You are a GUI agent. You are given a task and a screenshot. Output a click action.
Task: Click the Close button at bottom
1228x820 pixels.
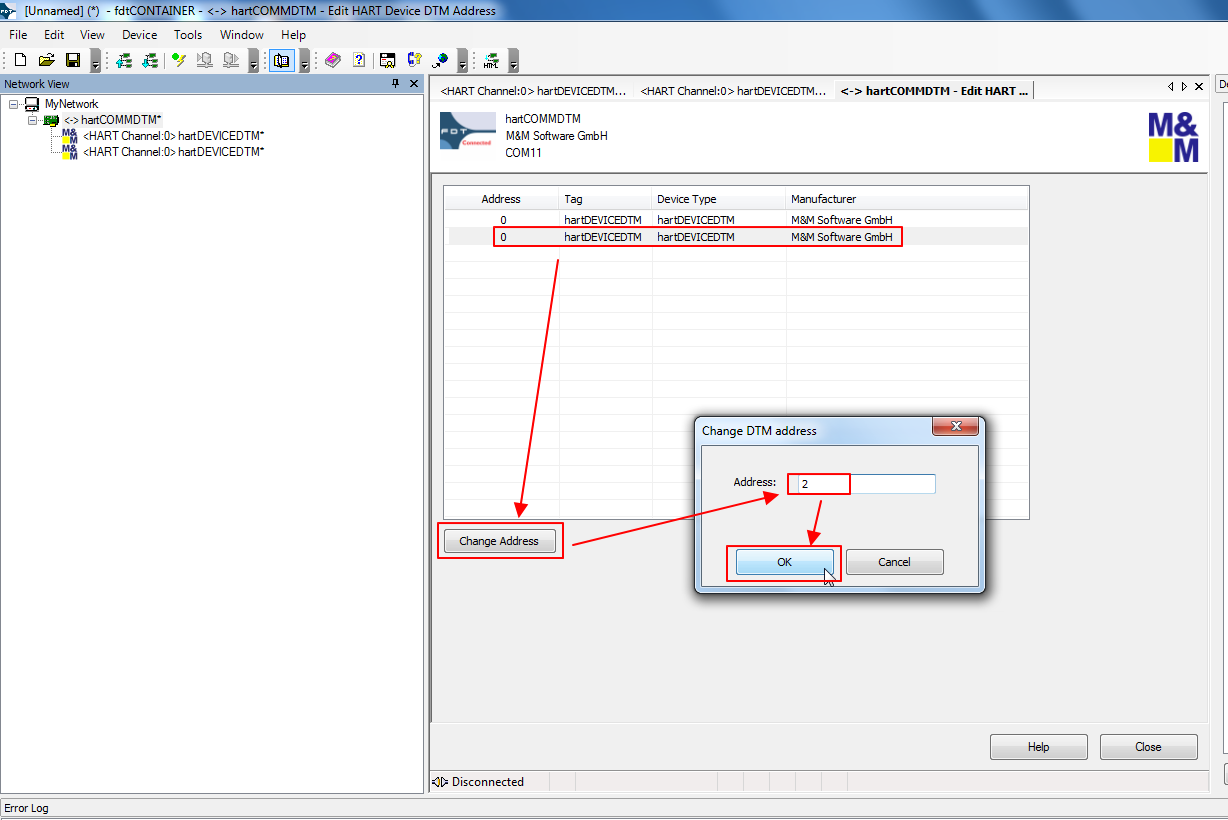[x=1148, y=747]
